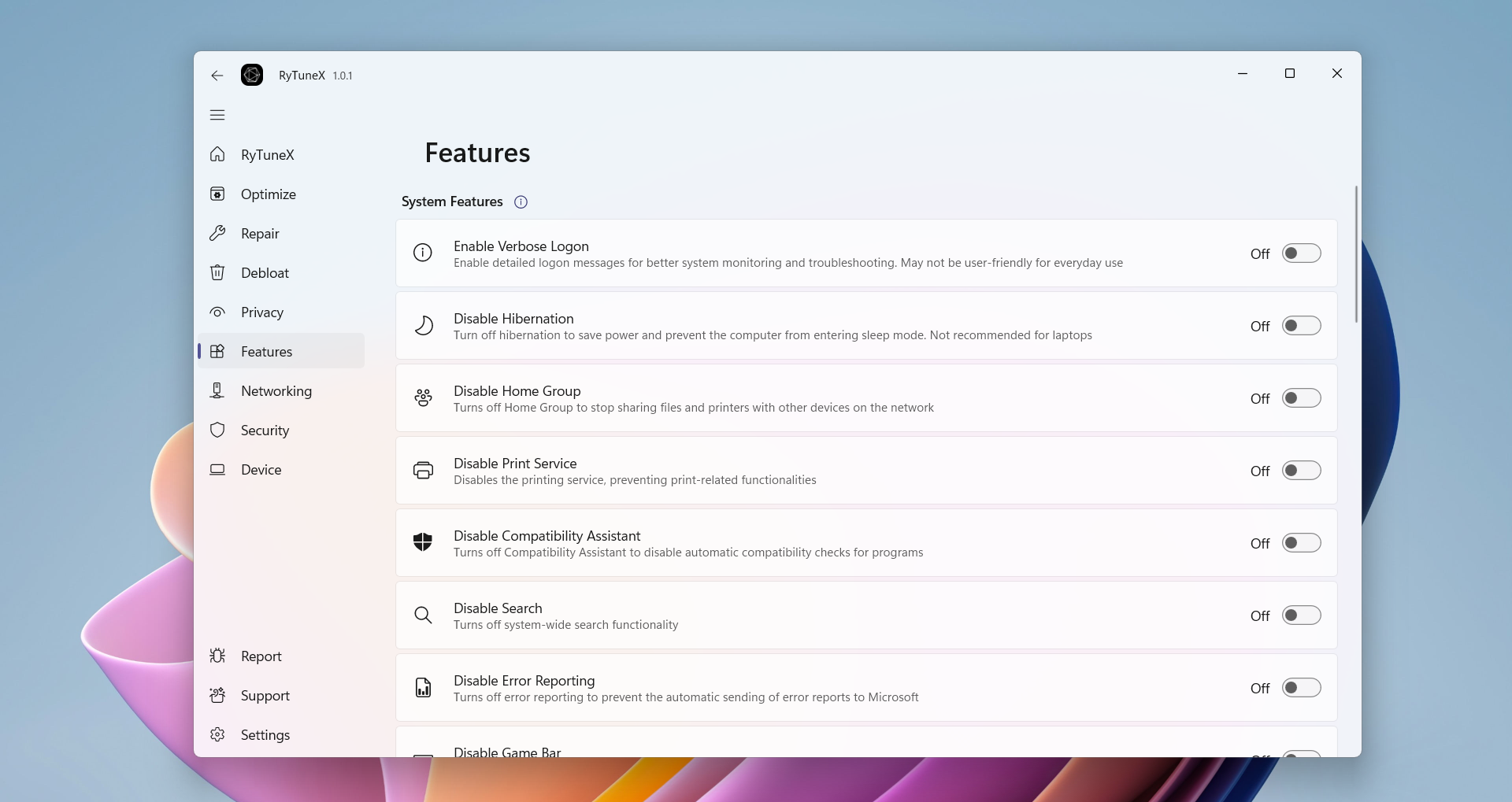
Task: Select the Features label in sidebar
Action: pyautogui.click(x=266, y=352)
